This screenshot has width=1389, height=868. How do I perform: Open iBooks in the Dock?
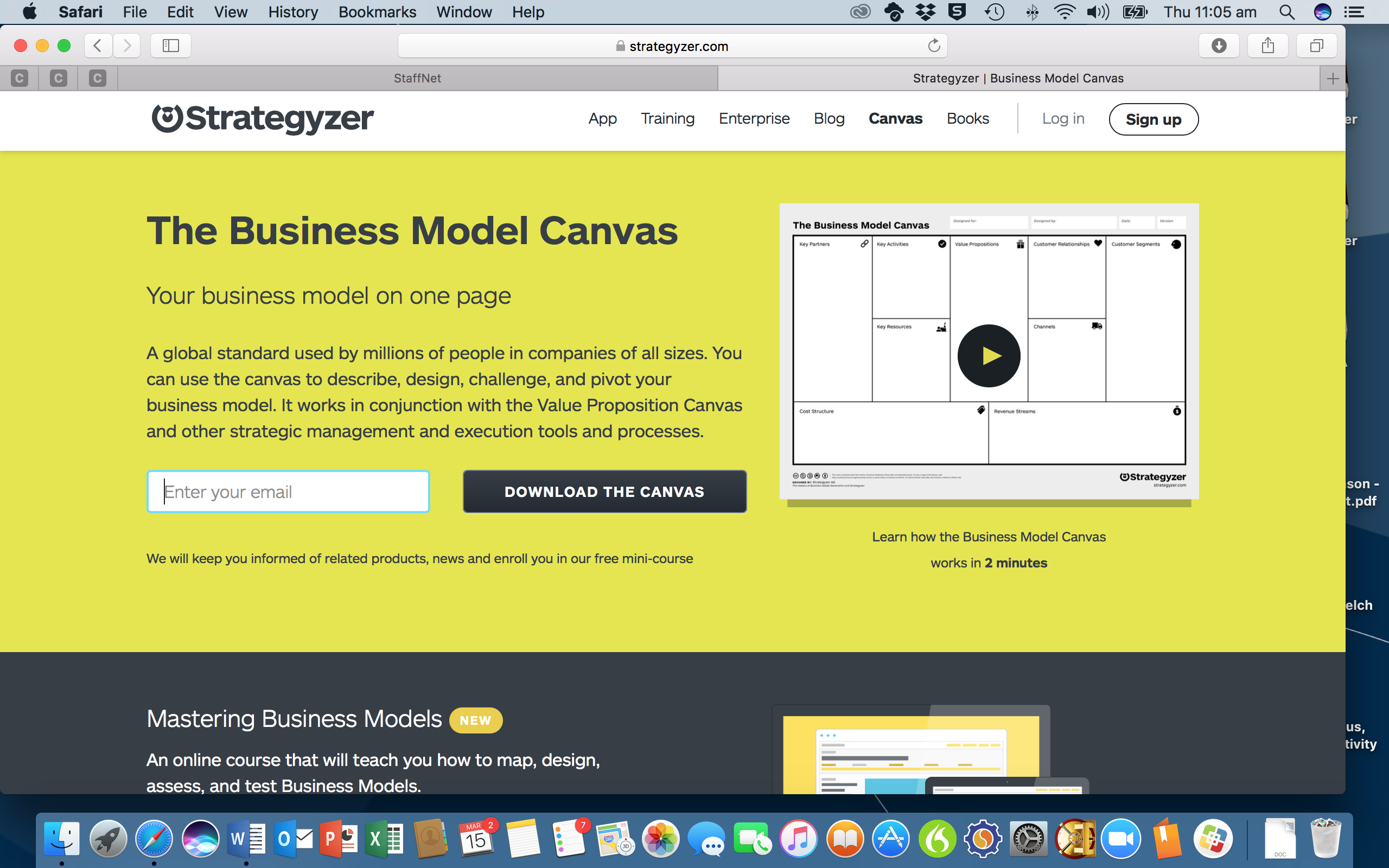click(x=845, y=838)
